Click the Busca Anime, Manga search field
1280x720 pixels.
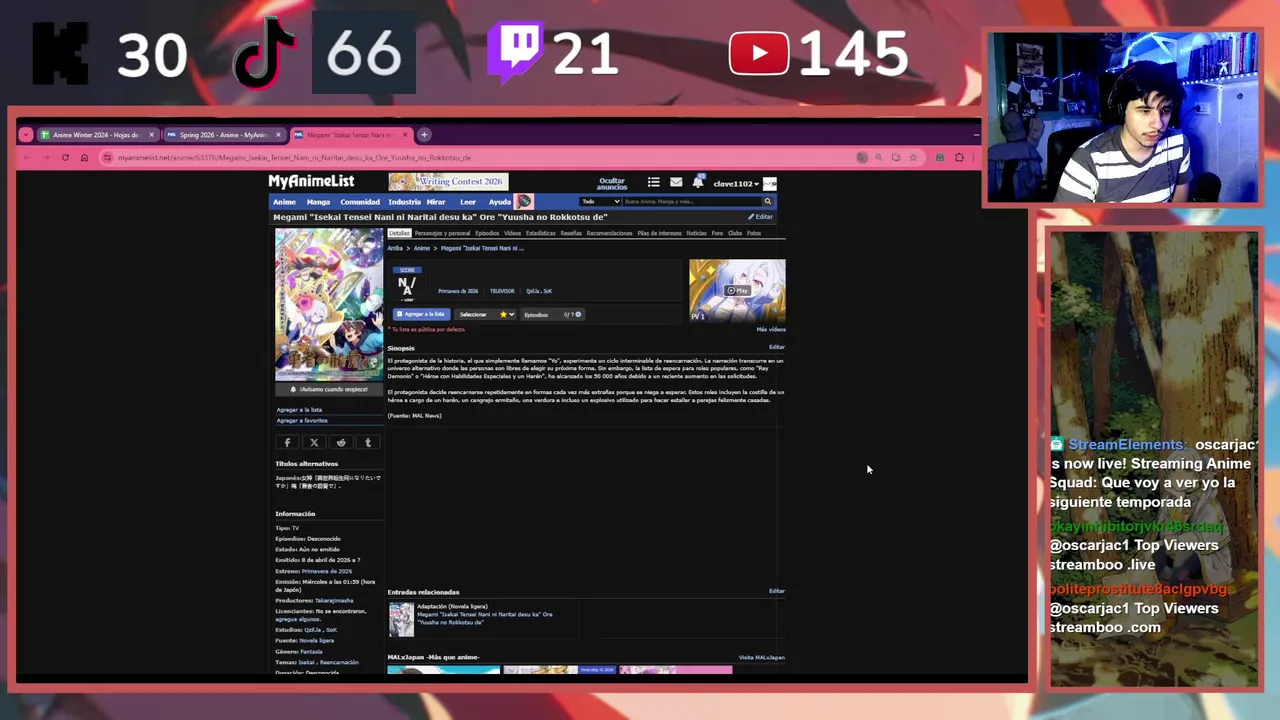click(x=692, y=202)
